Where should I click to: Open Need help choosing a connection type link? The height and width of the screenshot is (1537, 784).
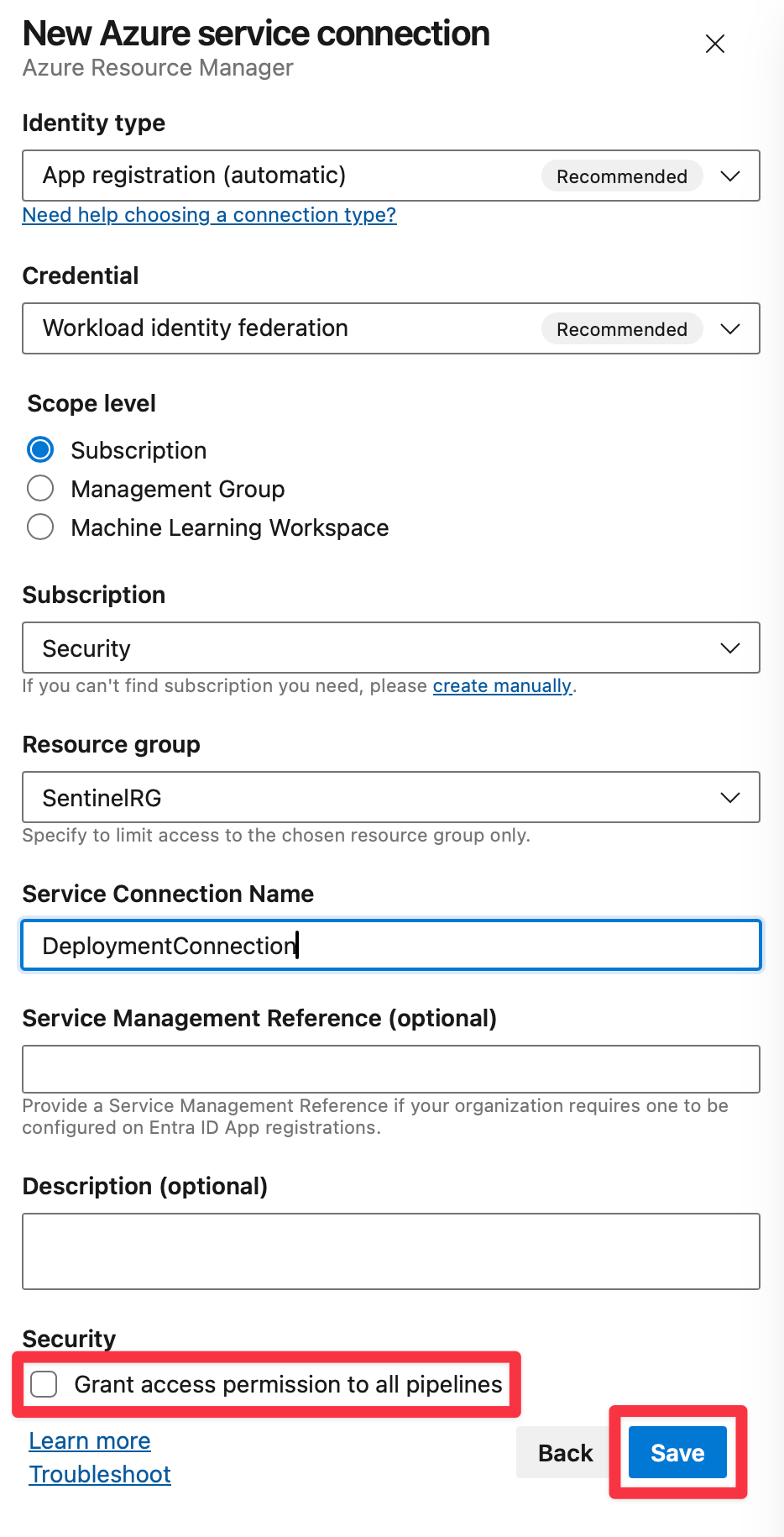tap(209, 215)
